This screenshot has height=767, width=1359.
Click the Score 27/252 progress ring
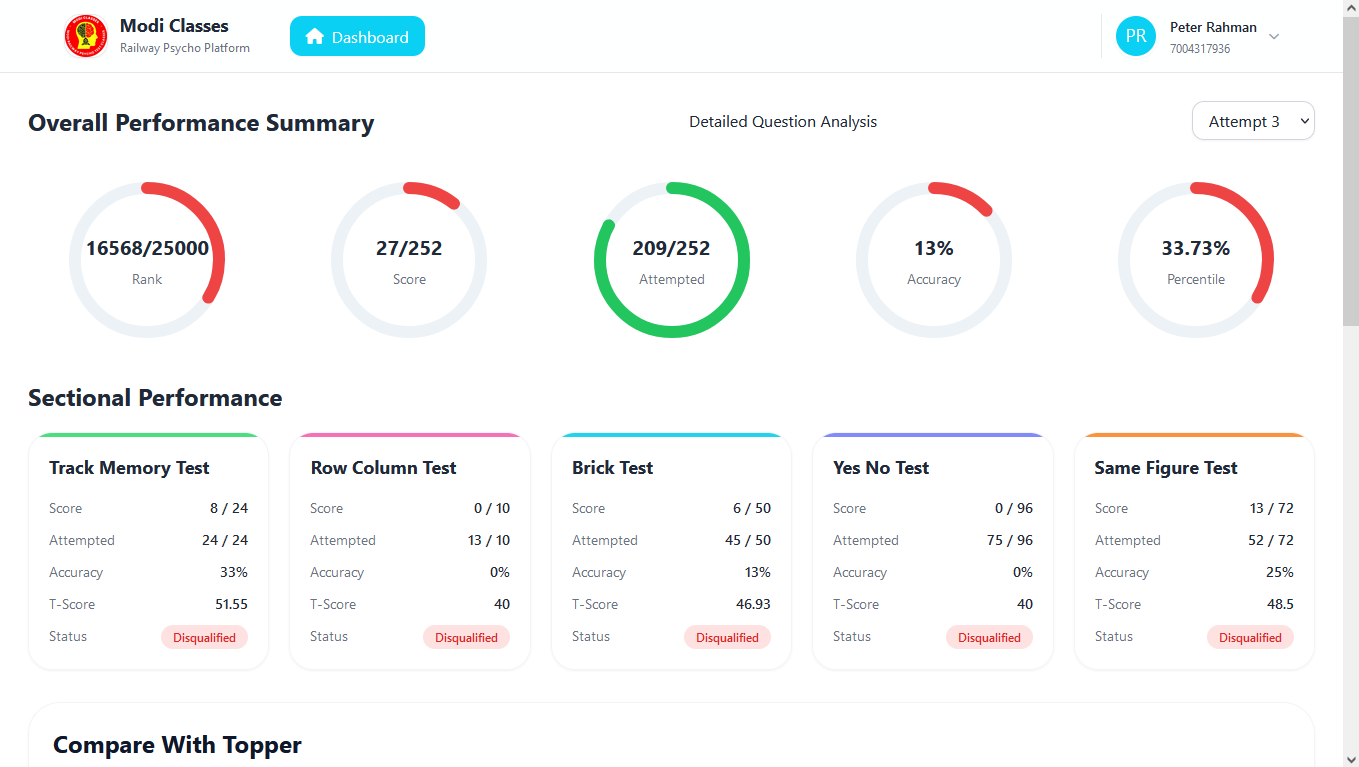[x=409, y=260]
